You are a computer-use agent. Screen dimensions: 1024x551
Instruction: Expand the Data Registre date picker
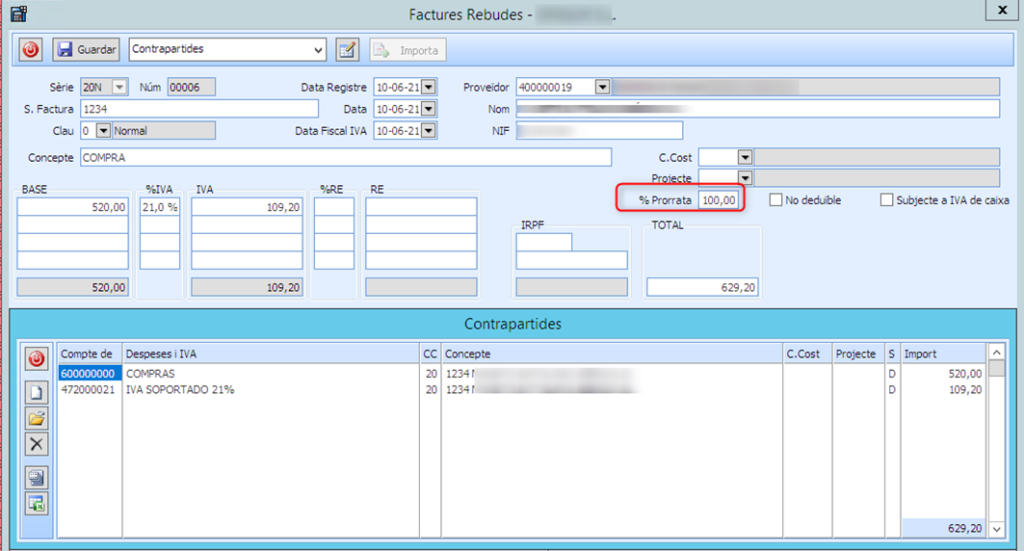point(429,87)
